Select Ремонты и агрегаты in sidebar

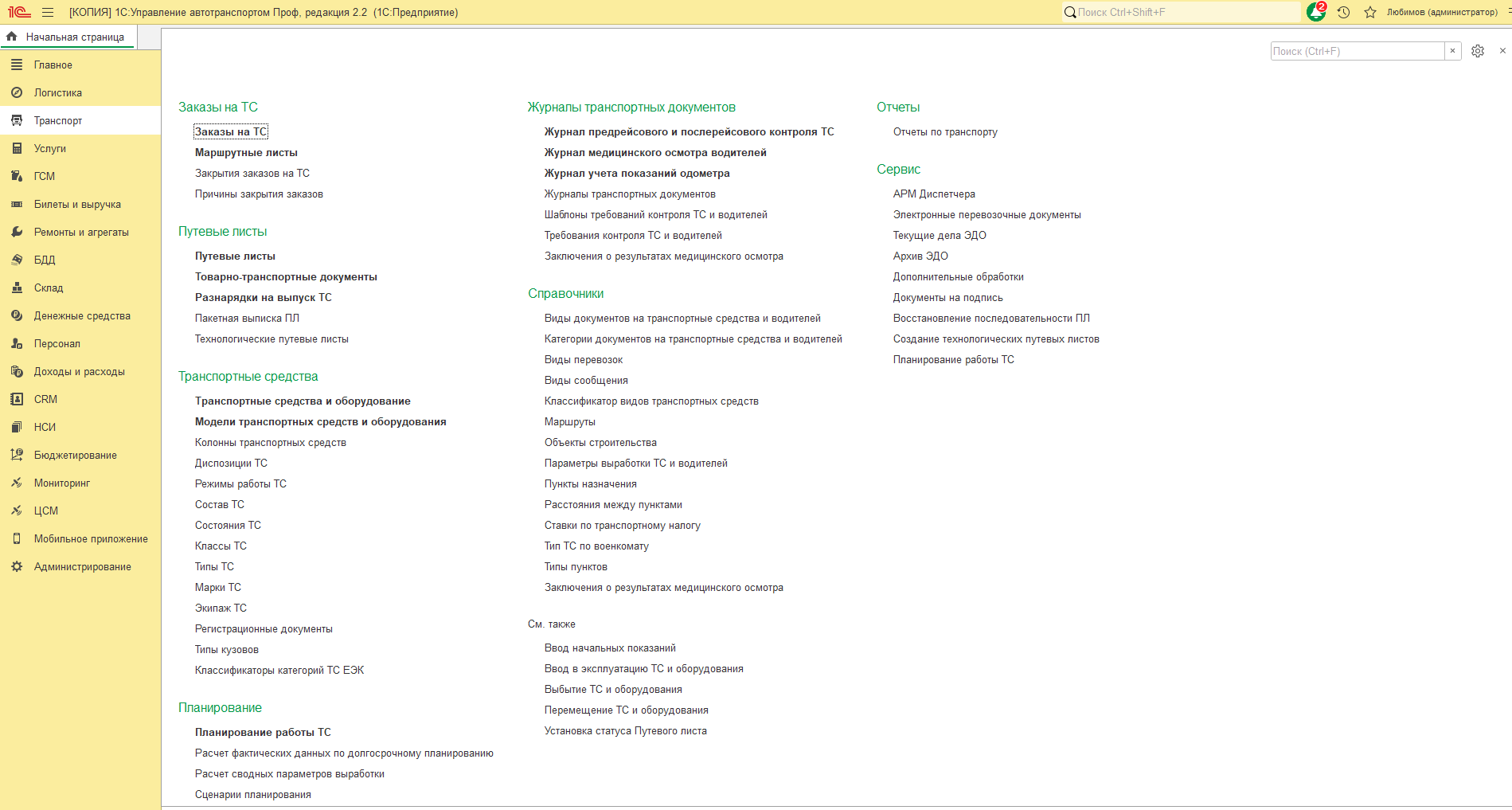click(x=80, y=232)
